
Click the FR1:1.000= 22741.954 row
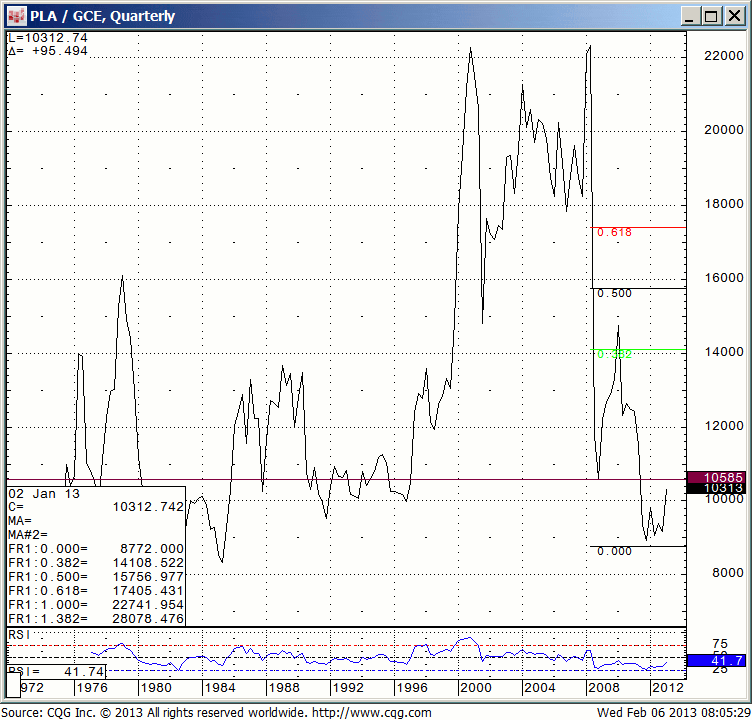point(96,604)
